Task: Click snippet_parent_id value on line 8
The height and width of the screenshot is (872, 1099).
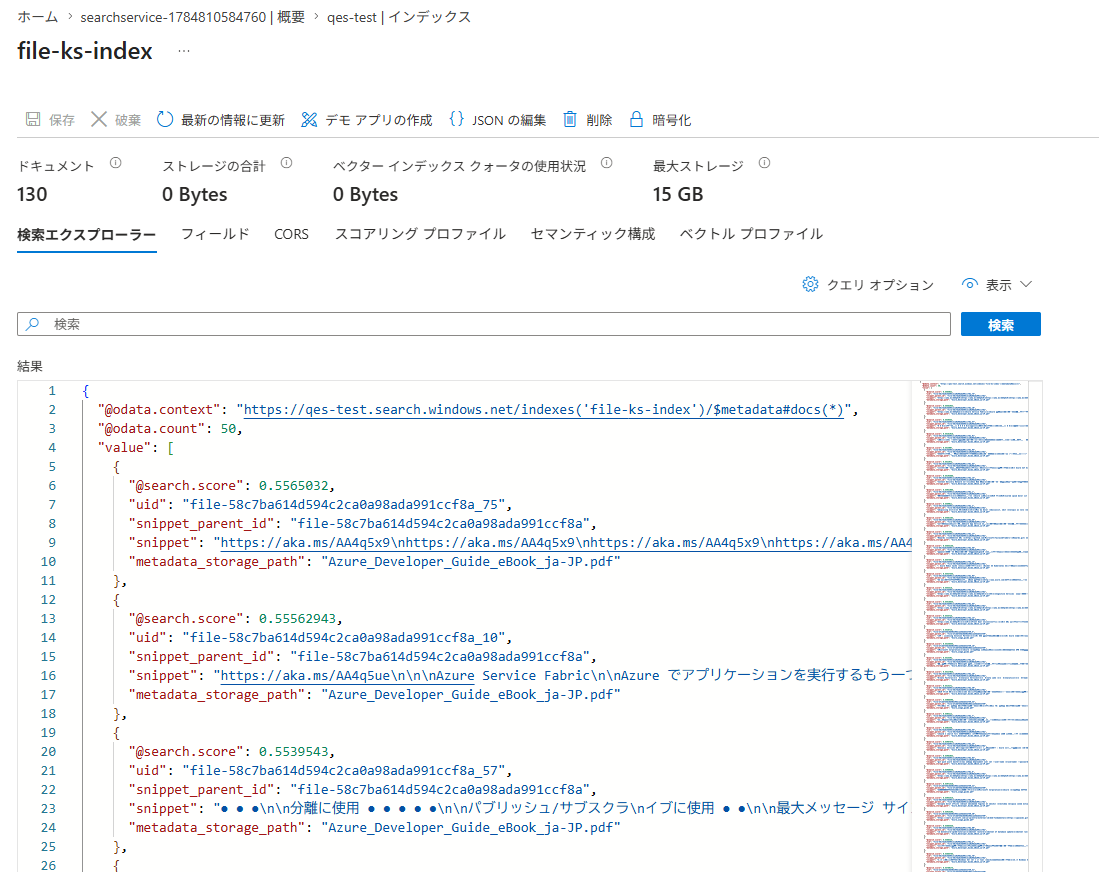Action: (x=440, y=524)
